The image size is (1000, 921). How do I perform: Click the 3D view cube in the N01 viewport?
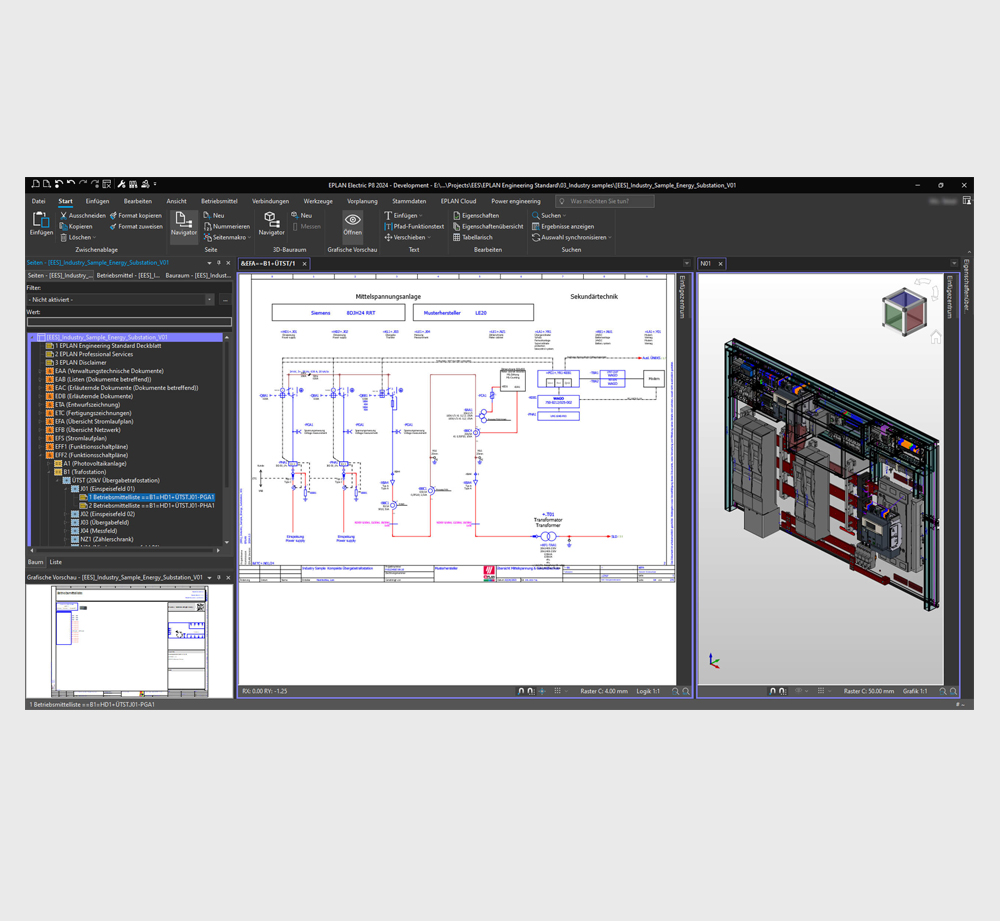(904, 311)
